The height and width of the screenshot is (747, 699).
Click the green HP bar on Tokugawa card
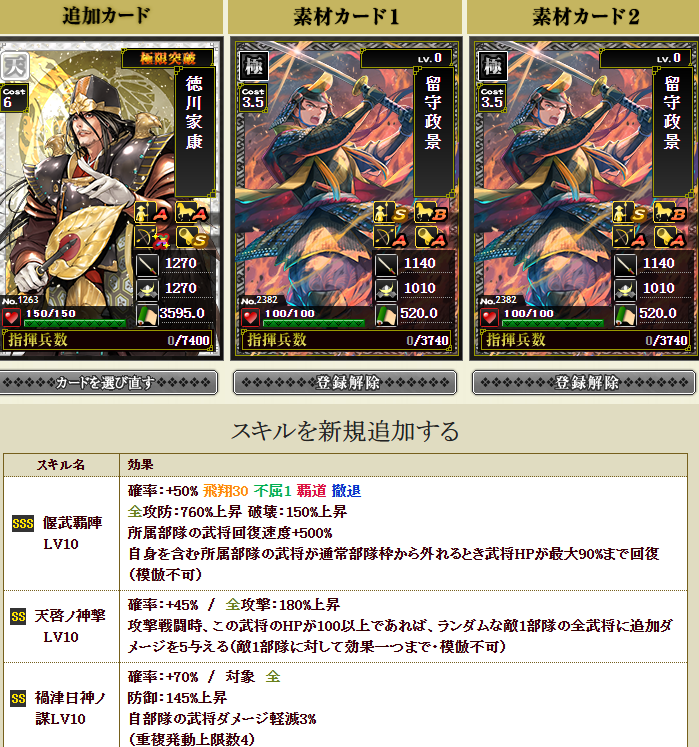tap(75, 323)
